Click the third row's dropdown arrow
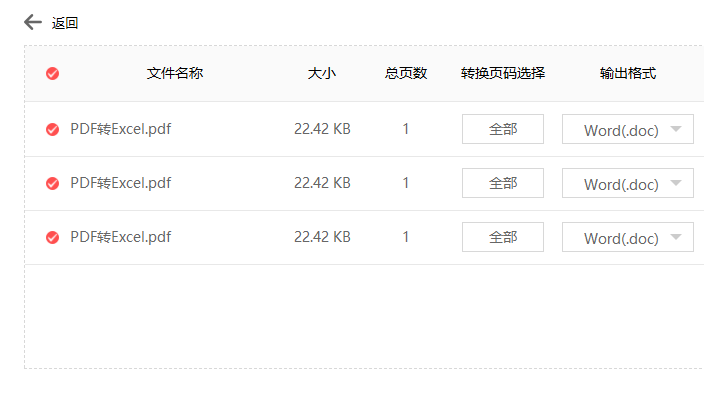The image size is (704, 402). click(676, 237)
